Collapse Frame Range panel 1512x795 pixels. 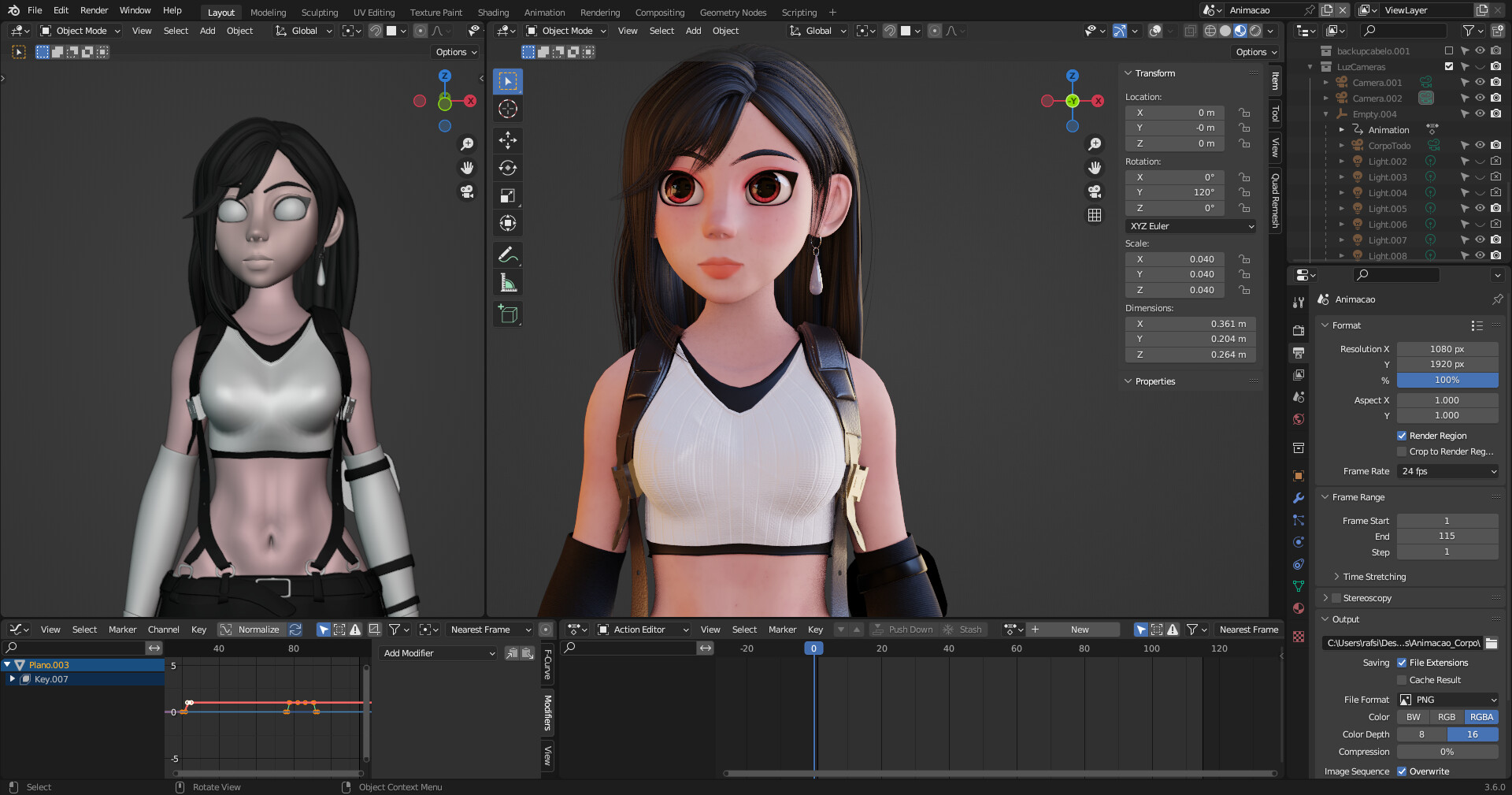tap(1325, 497)
